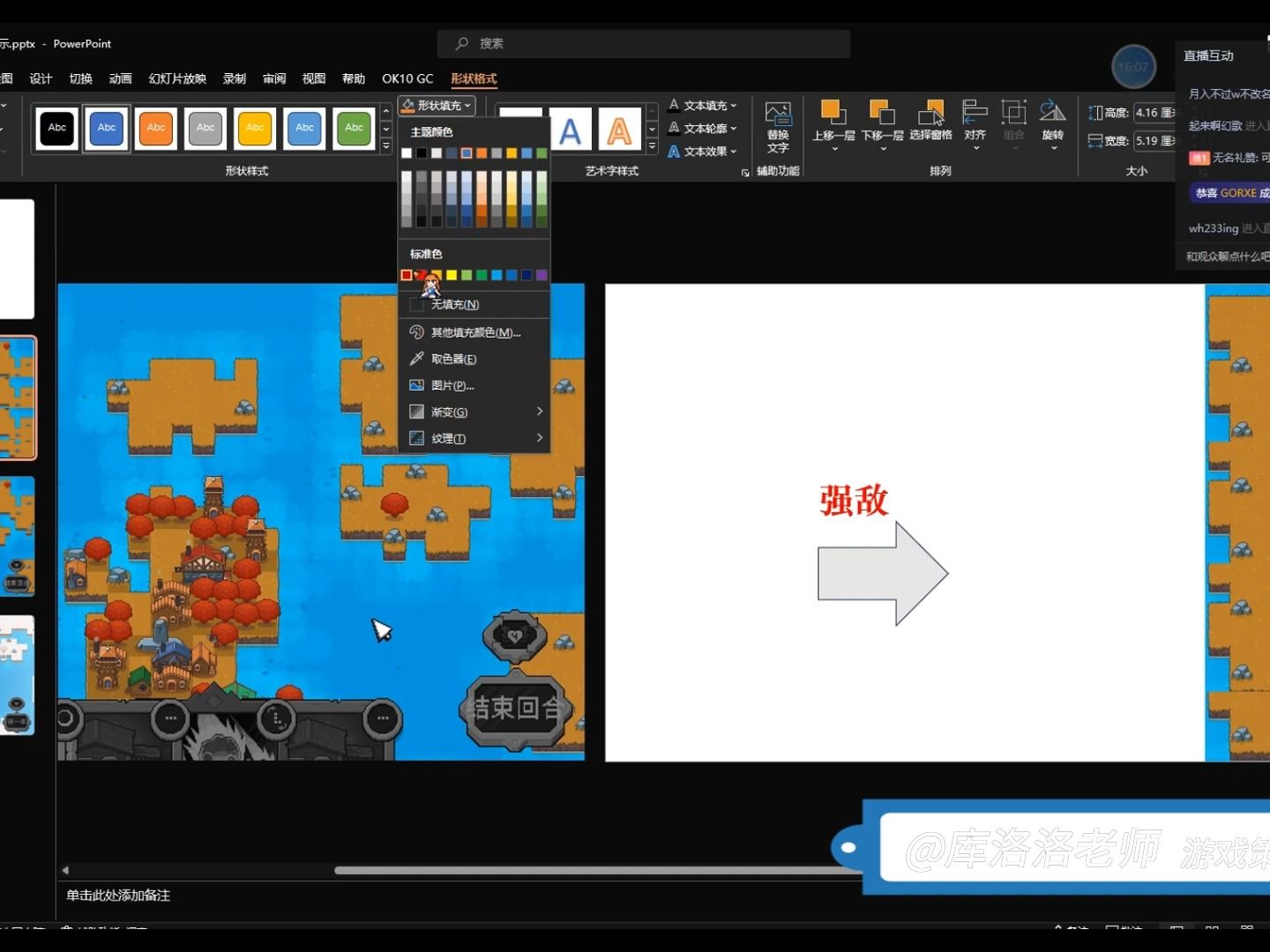Open the Text Effects dropdown arrow

[734, 152]
